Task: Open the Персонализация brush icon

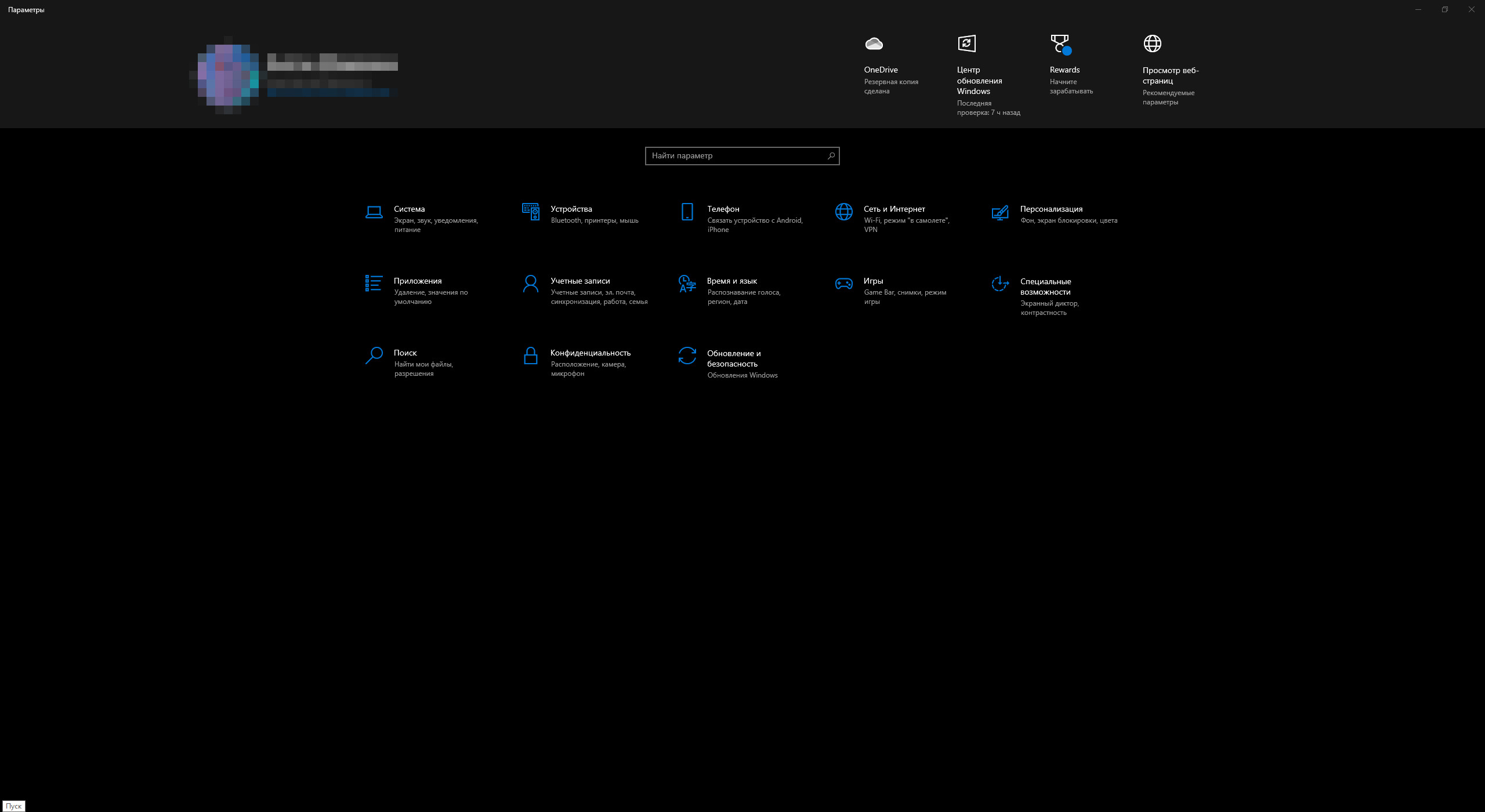Action: [1000, 213]
